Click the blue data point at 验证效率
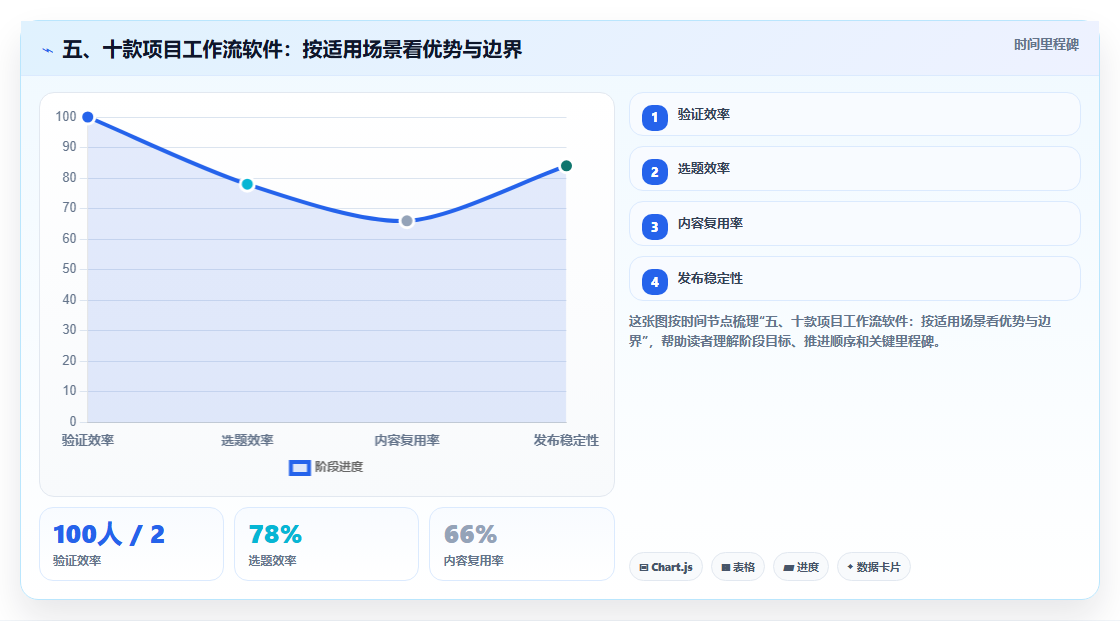 click(x=88, y=117)
